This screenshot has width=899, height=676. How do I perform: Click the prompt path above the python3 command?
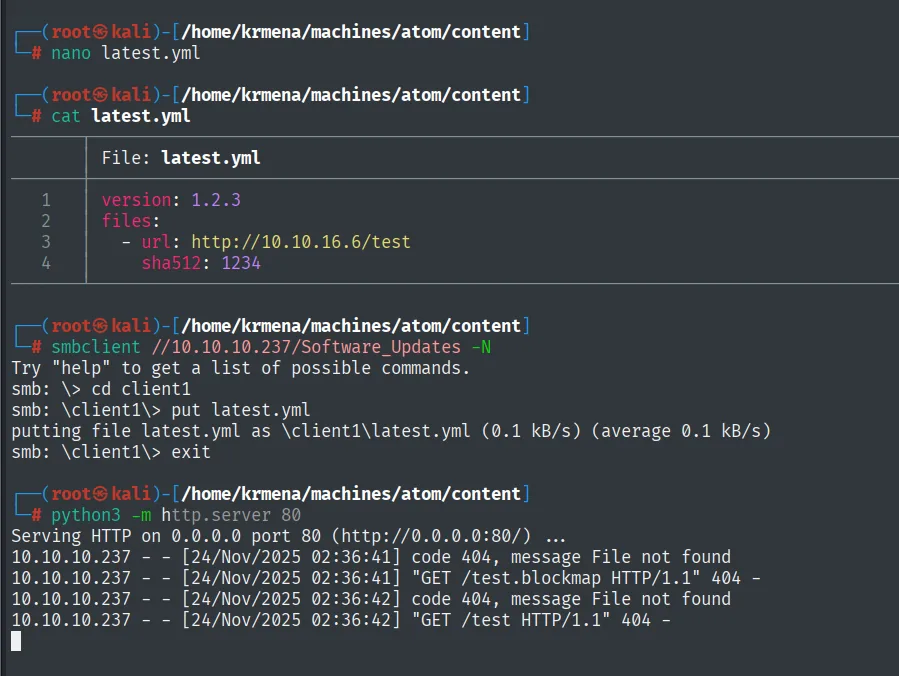tap(351, 494)
